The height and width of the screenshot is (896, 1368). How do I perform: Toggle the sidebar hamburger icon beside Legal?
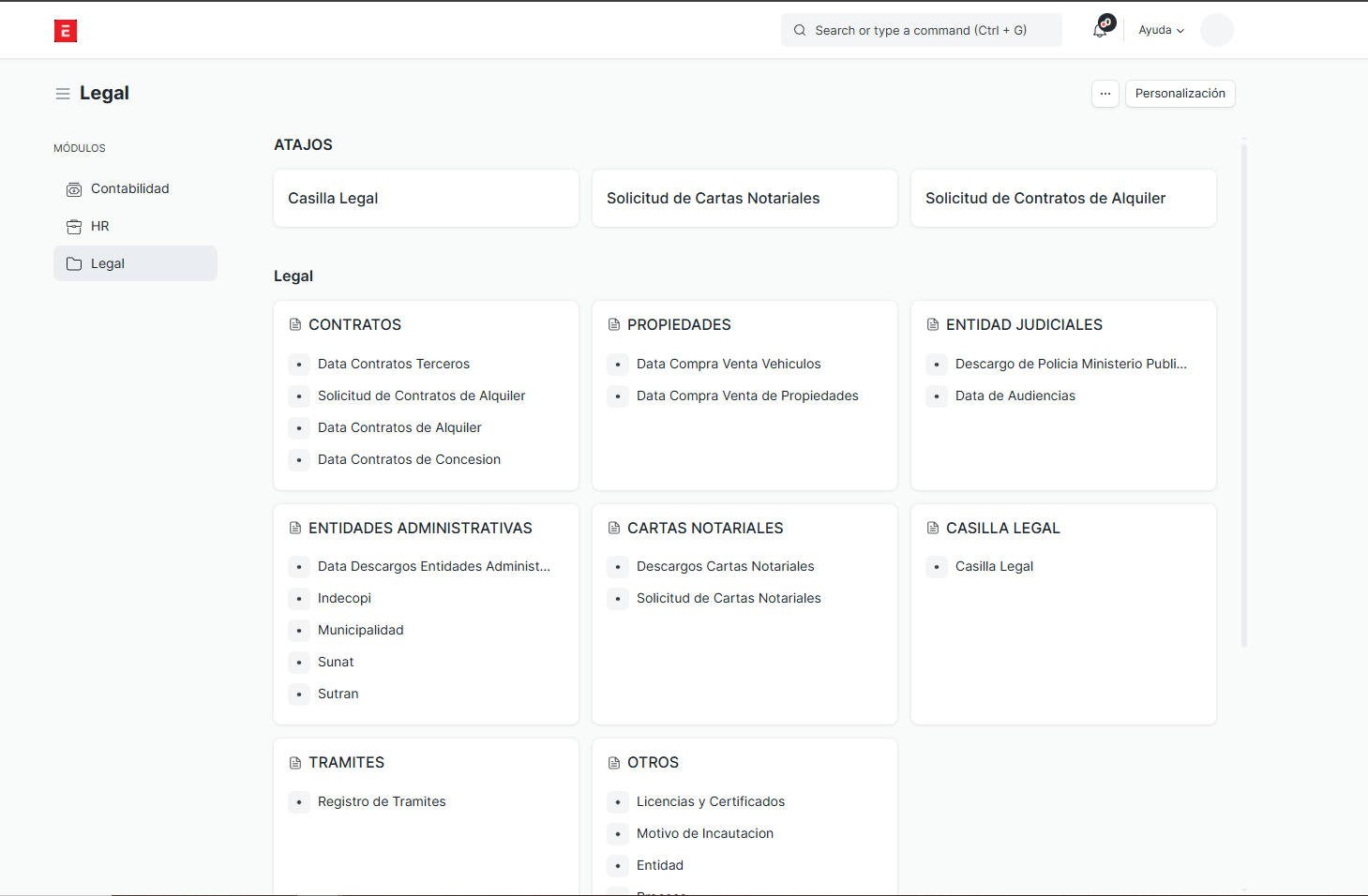tap(63, 94)
